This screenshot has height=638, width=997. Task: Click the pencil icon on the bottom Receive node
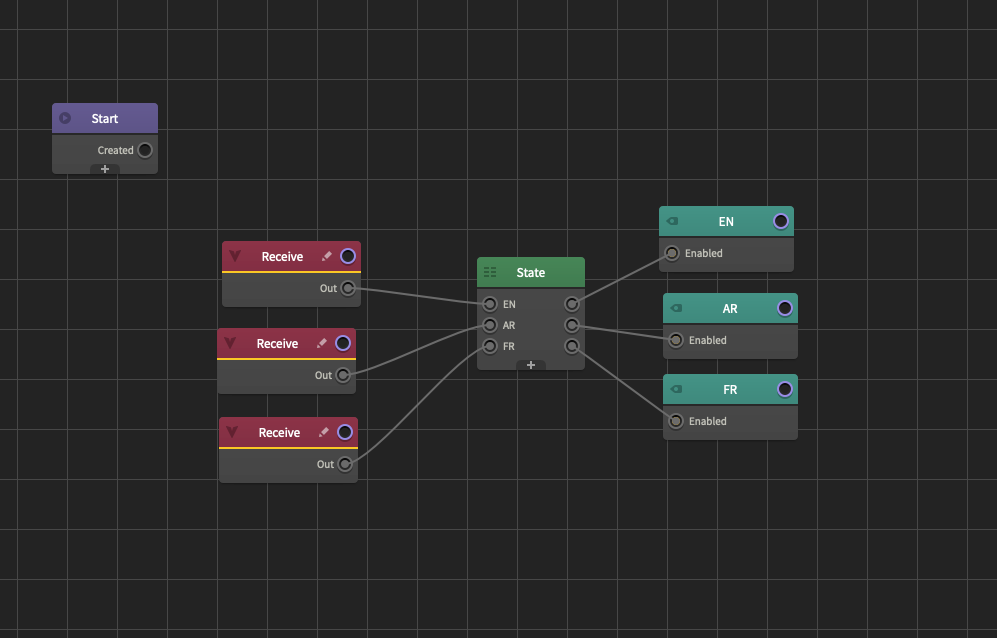click(x=322, y=432)
